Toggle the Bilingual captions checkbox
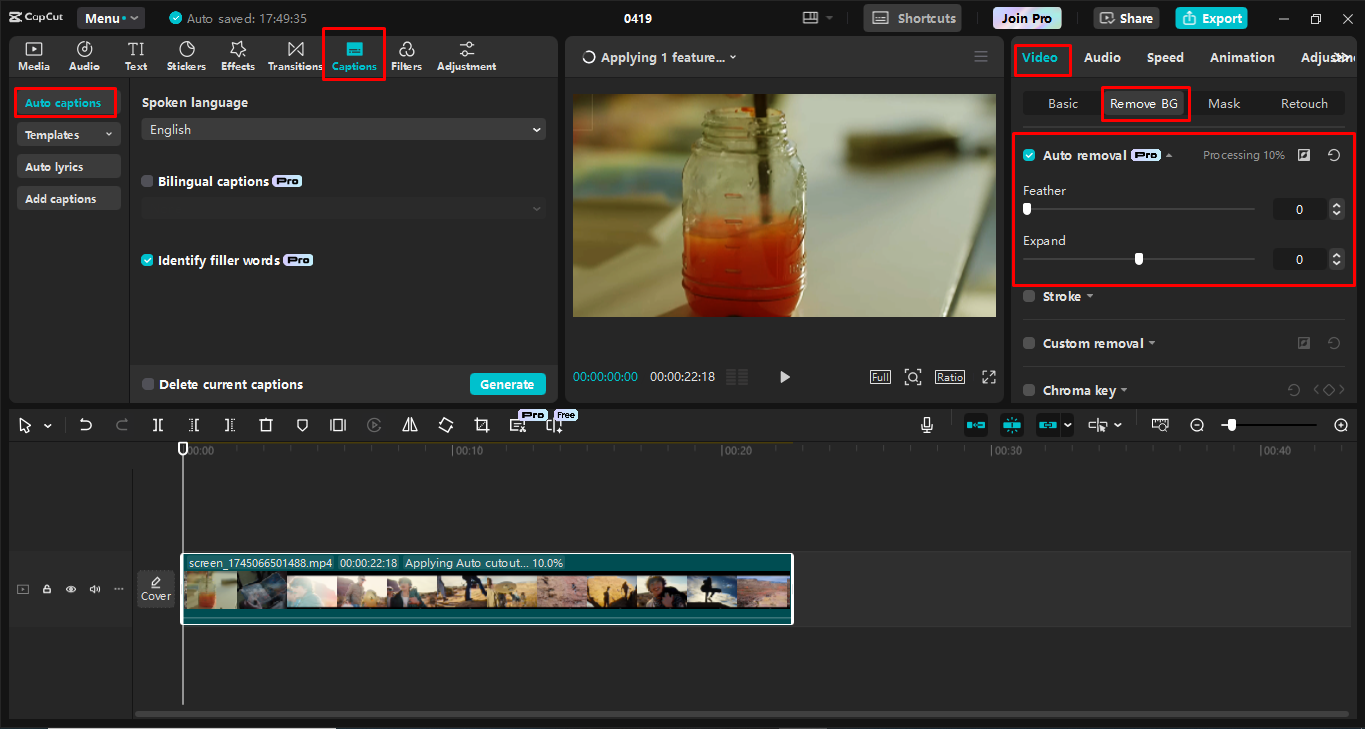This screenshot has height=729, width=1365. pyautogui.click(x=147, y=181)
